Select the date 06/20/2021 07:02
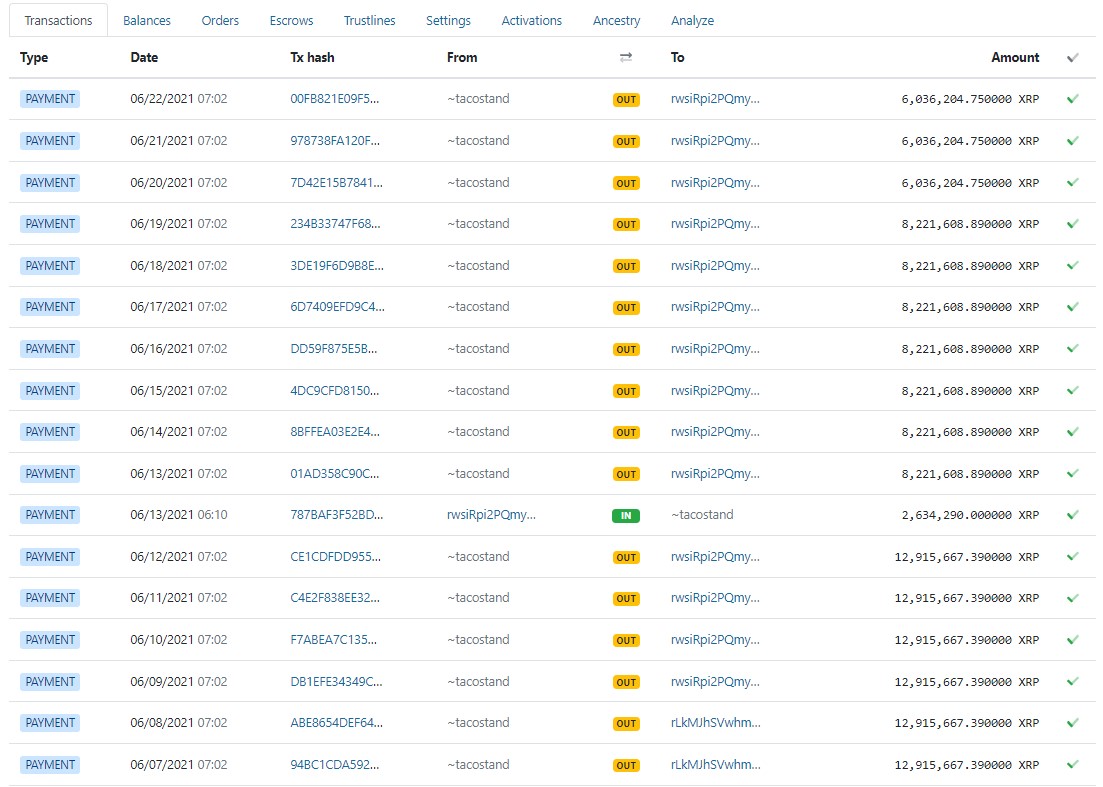1103x787 pixels. 179,182
